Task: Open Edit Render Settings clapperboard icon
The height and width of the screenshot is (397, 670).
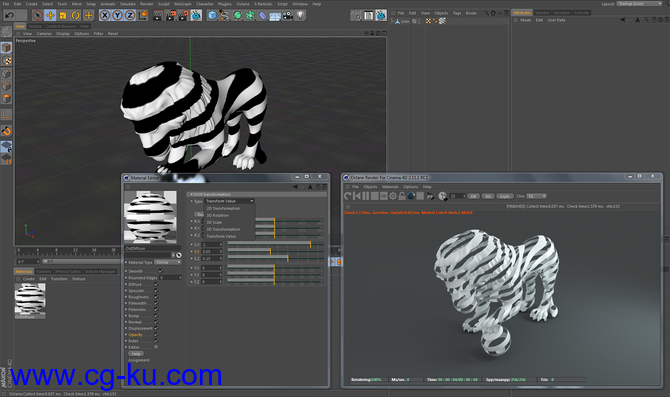Action: coord(184,15)
